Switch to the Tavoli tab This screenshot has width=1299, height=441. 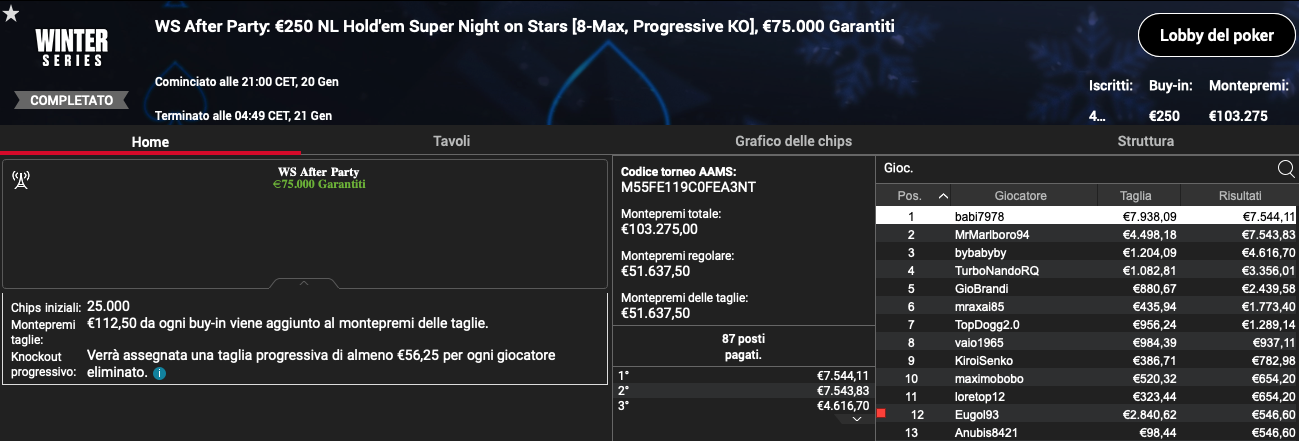tap(451, 141)
